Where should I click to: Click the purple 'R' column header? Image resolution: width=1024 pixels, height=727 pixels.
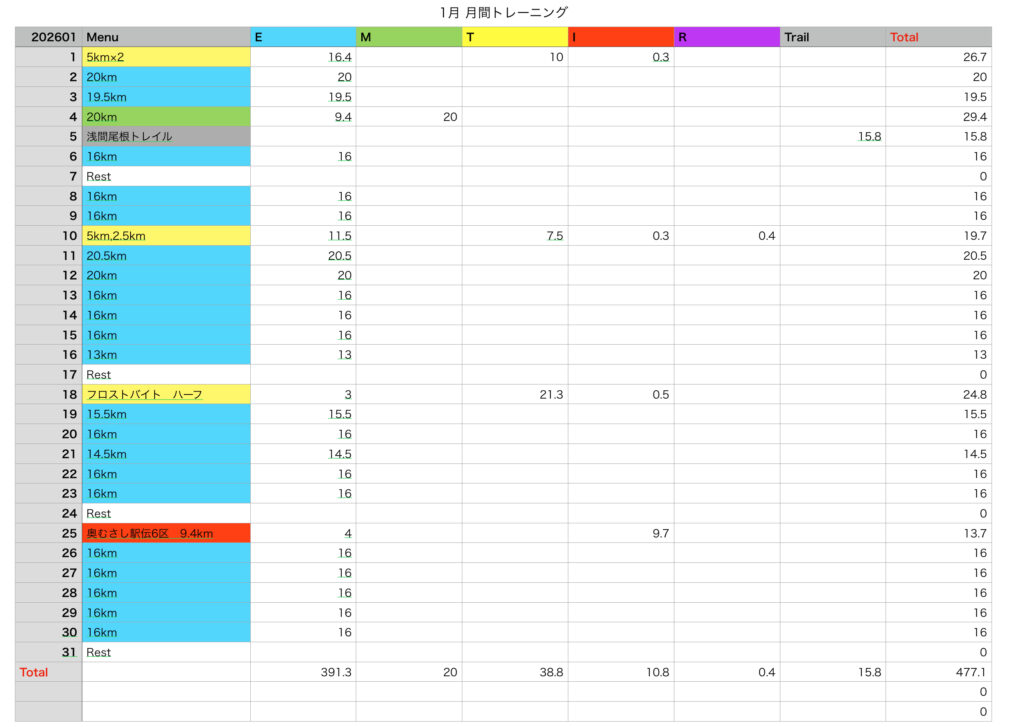pos(726,37)
